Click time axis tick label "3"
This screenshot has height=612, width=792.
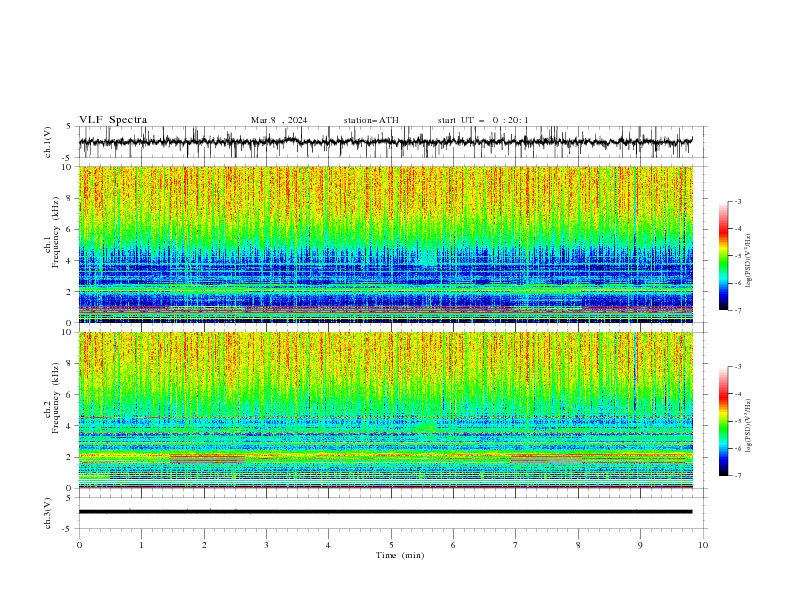click(266, 545)
